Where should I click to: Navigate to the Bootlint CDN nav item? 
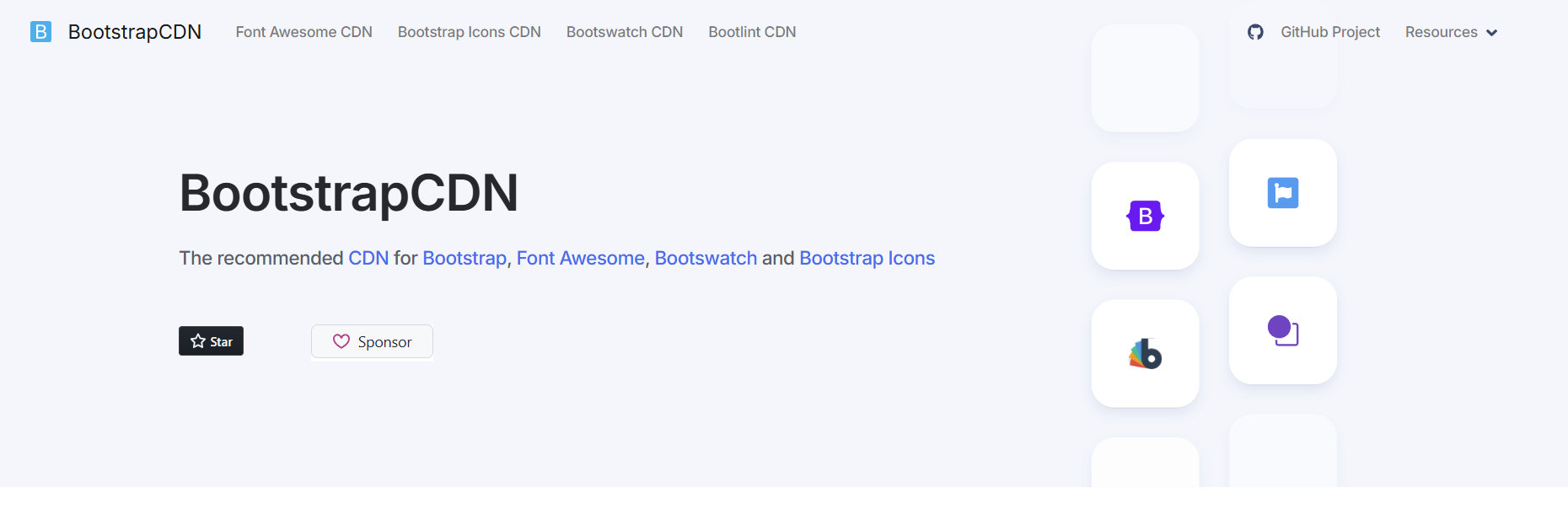[x=751, y=32]
